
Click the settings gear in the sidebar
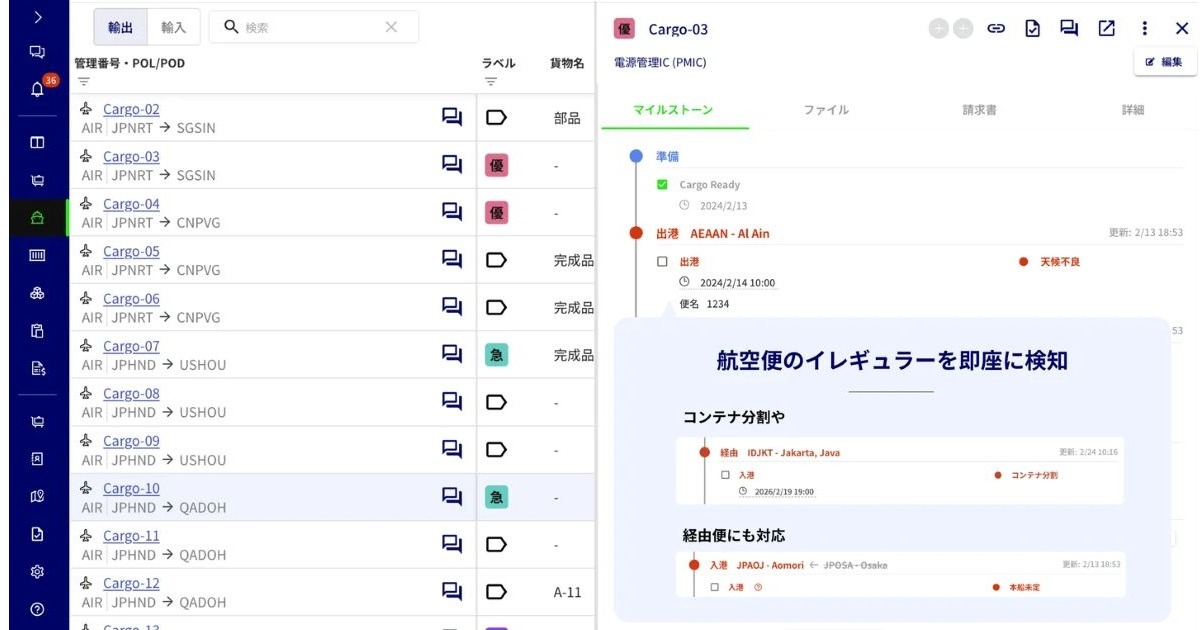coord(37,572)
